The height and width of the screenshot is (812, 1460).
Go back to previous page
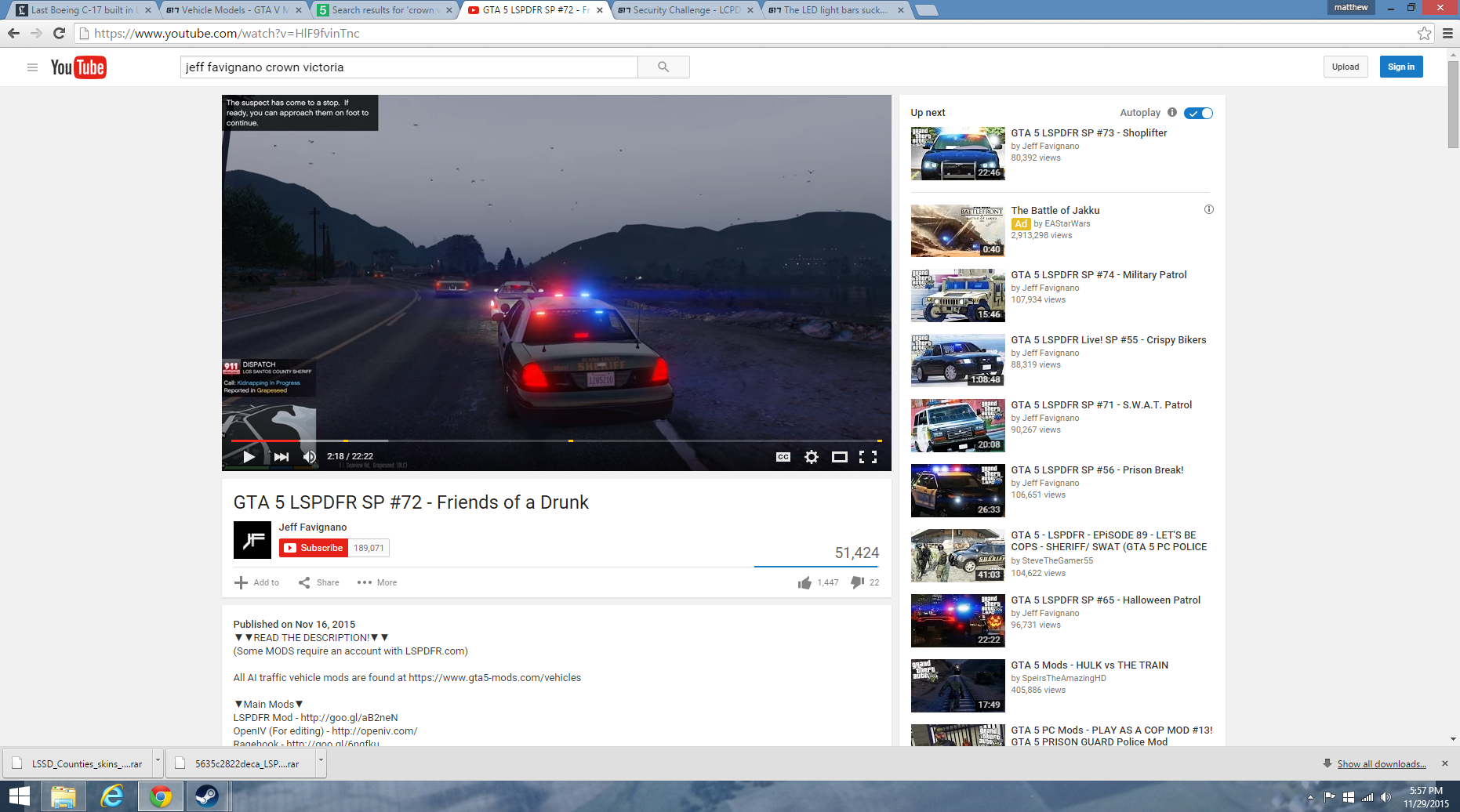[x=13, y=33]
